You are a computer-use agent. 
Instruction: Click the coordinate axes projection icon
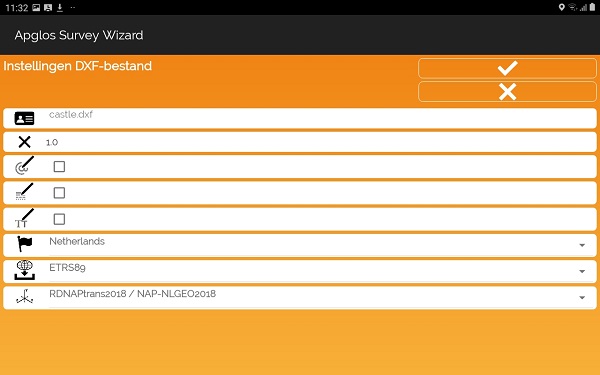pos(24,297)
